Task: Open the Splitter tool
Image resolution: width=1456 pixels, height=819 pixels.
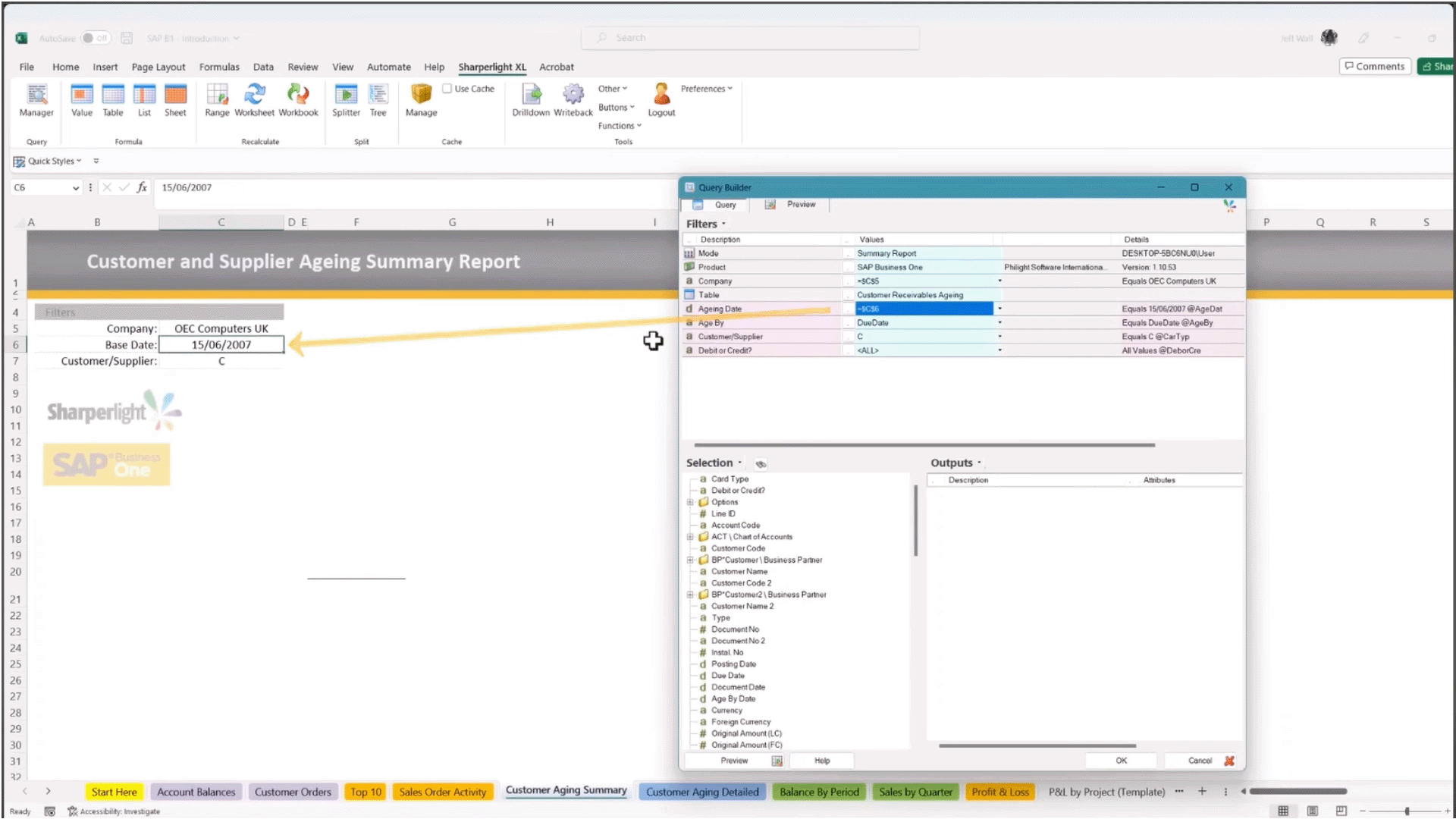Action: pos(346,100)
